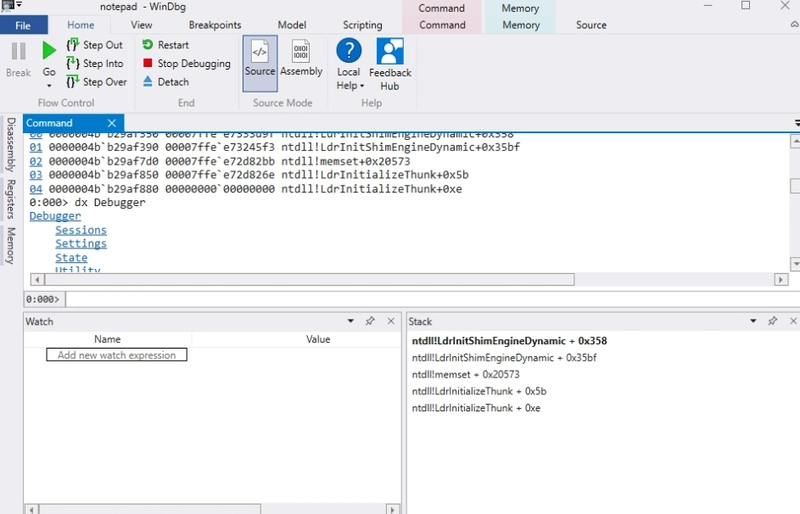Switch to the View ribbon tab
The height and width of the screenshot is (514, 800).
[x=141, y=25]
